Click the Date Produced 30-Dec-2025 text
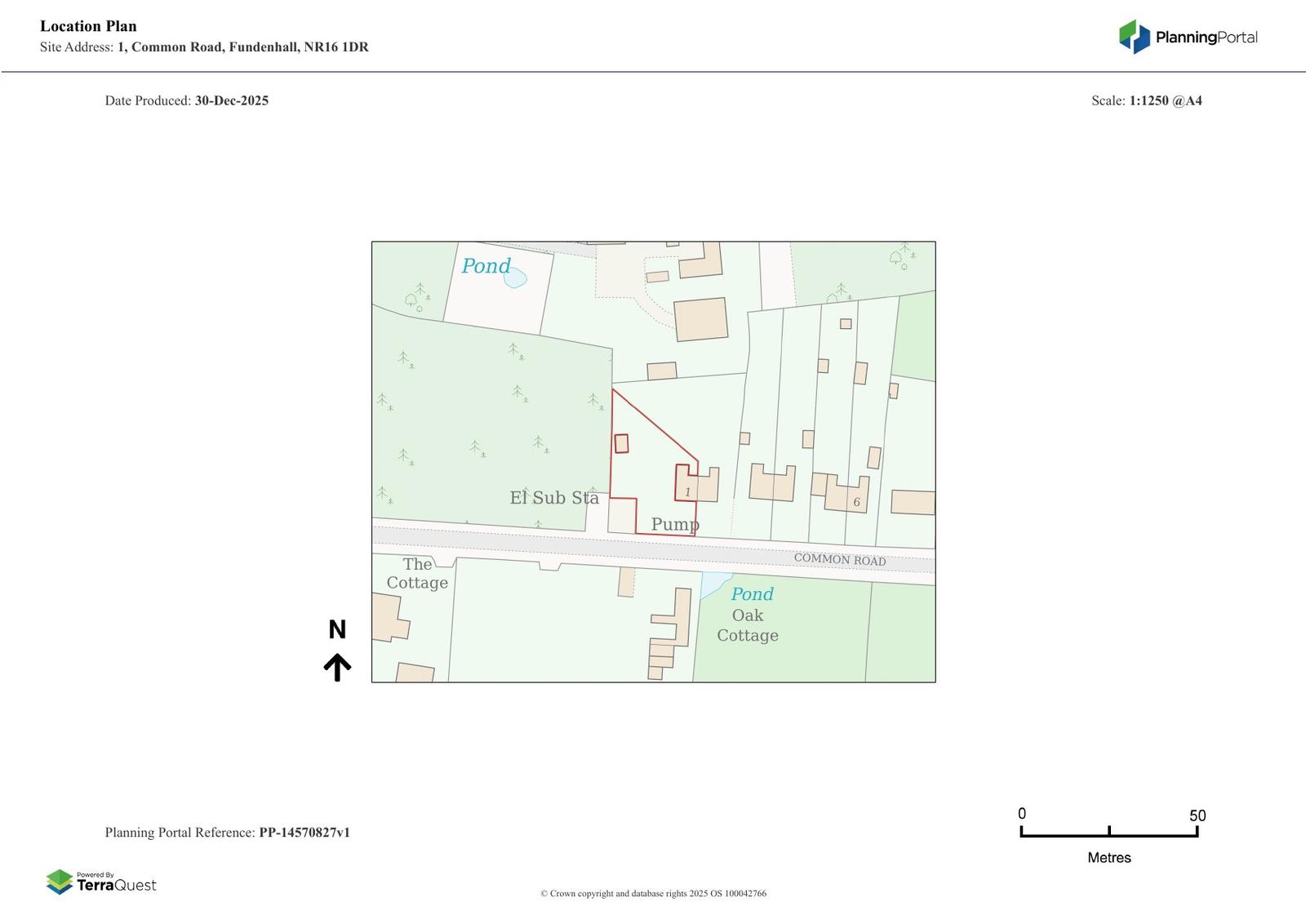This screenshot has height=924, width=1306. click(x=186, y=100)
